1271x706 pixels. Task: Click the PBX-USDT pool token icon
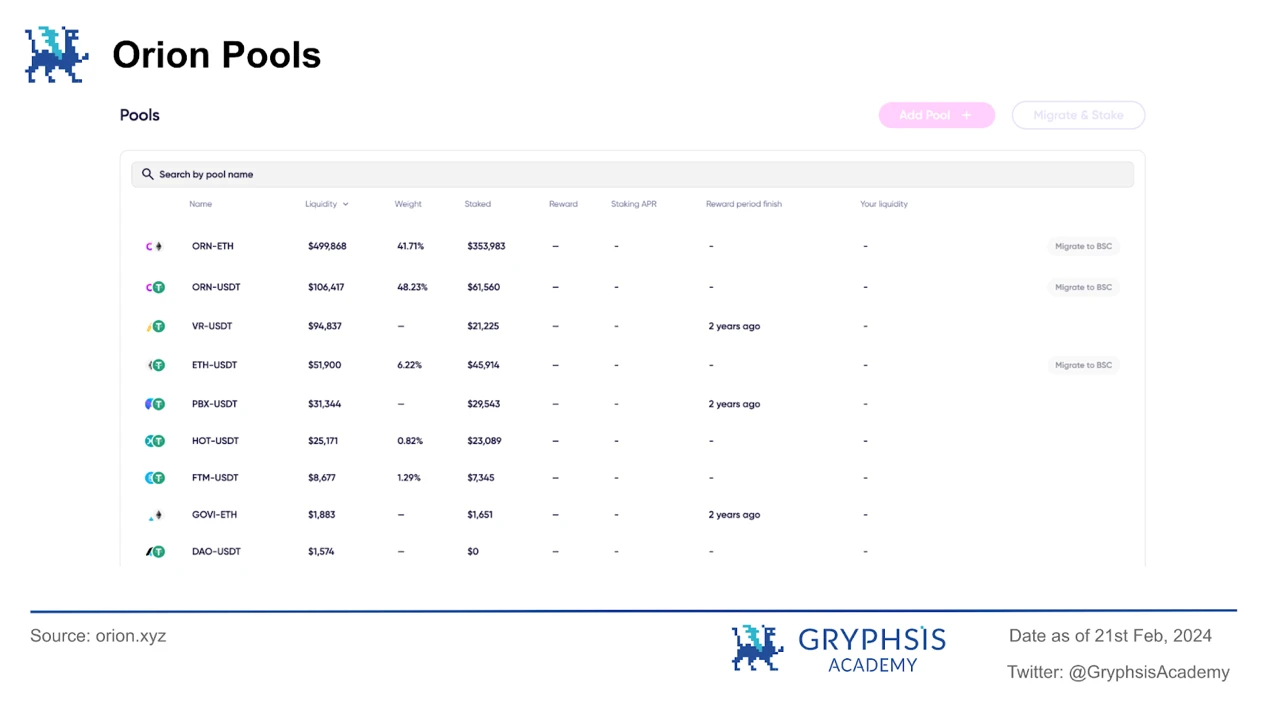(155, 404)
